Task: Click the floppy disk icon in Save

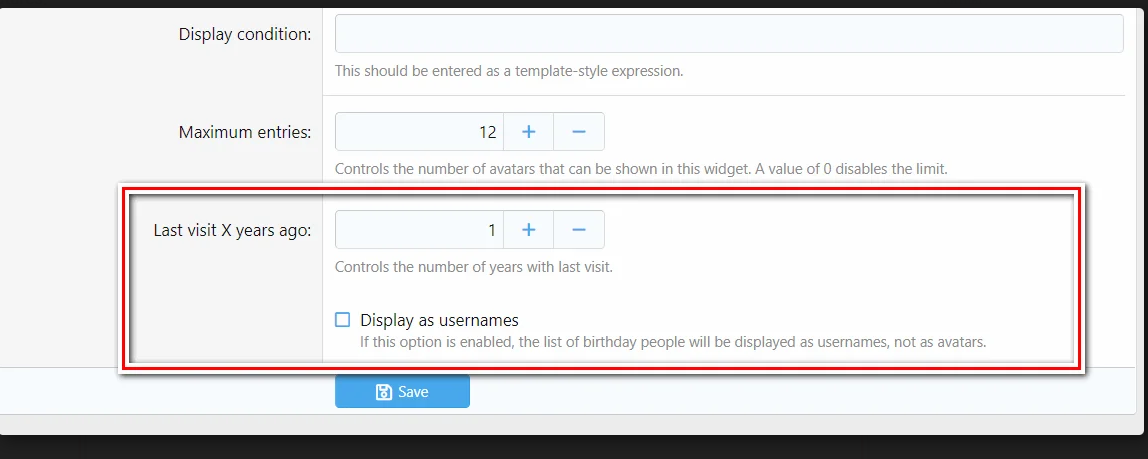Action: pyautogui.click(x=383, y=392)
